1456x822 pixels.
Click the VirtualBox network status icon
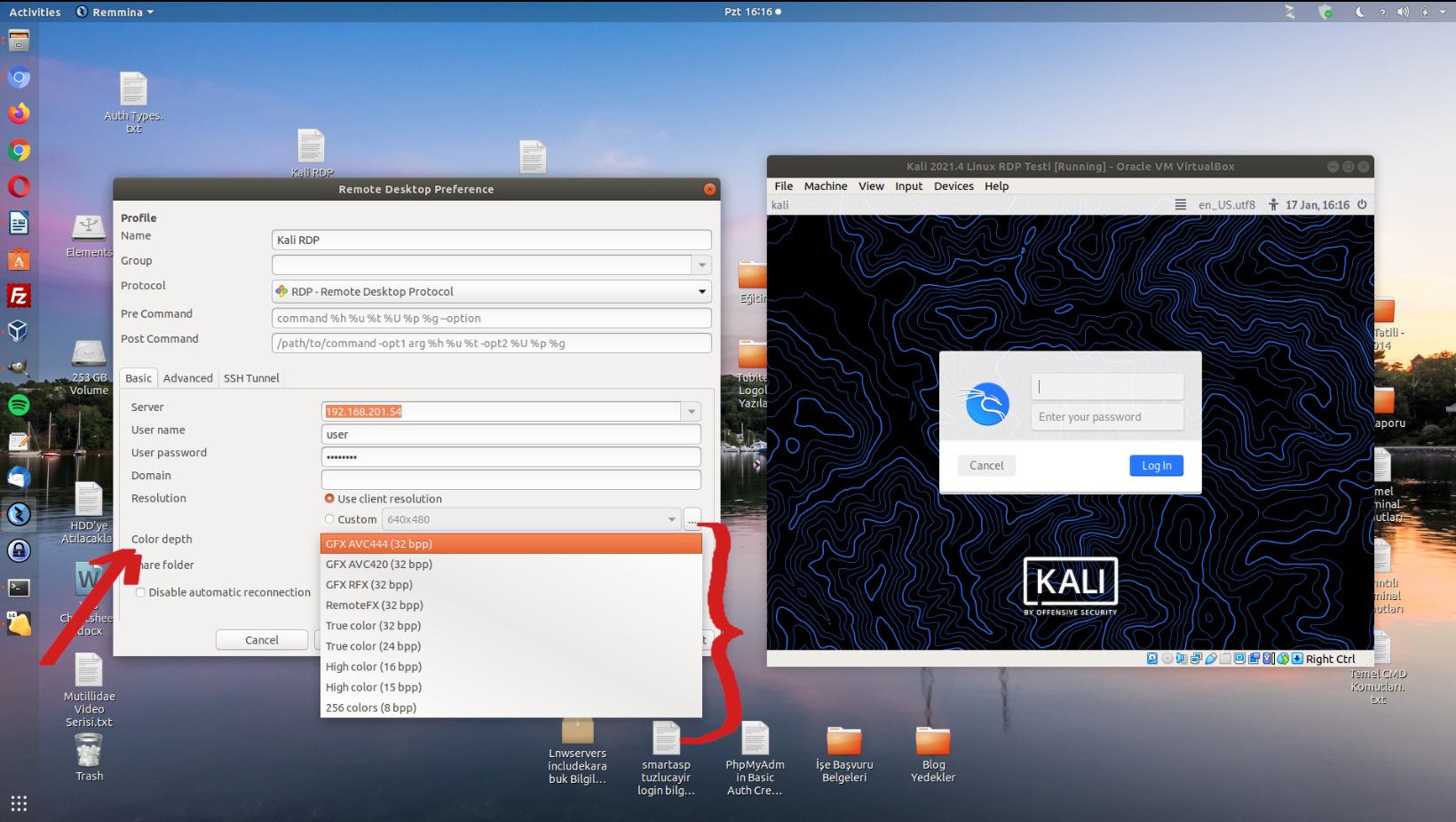[1196, 659]
